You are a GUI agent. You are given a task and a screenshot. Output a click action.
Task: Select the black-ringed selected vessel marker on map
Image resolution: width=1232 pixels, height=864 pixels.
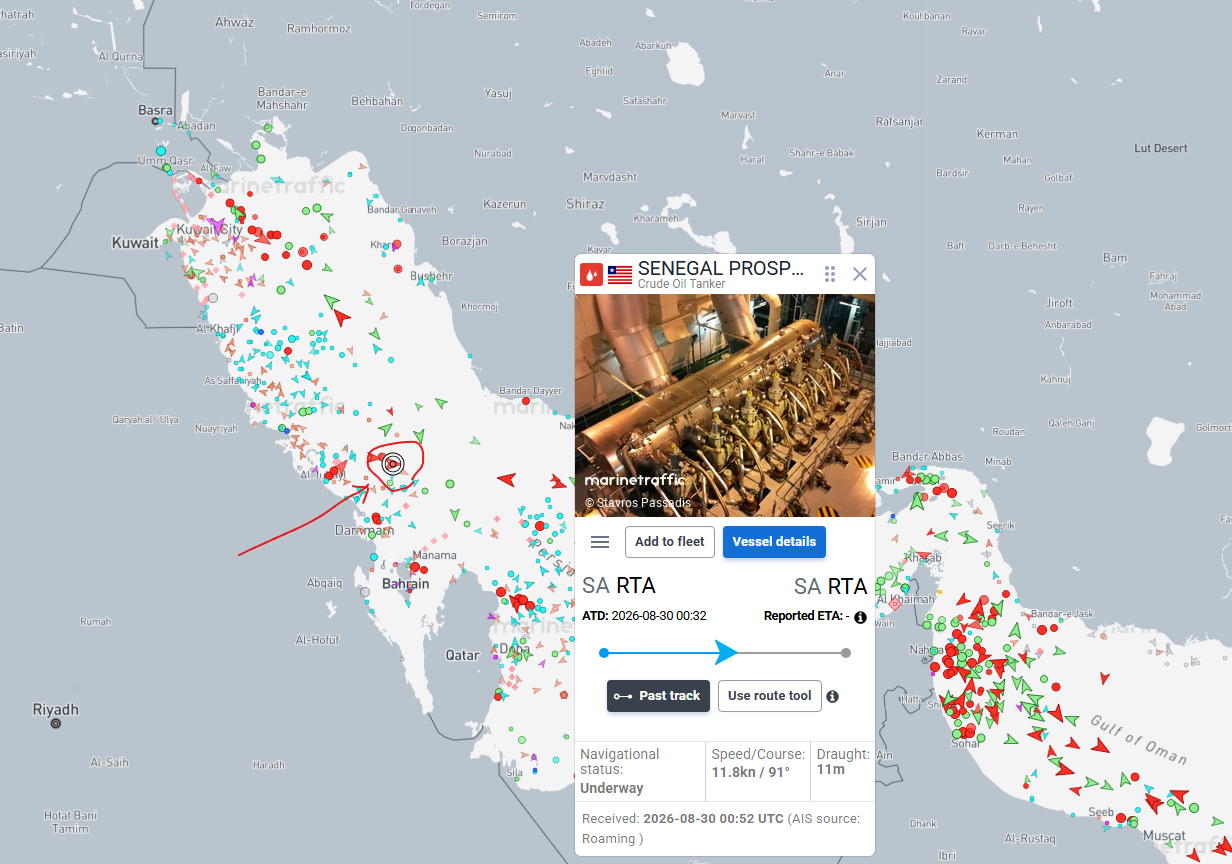pyautogui.click(x=393, y=463)
